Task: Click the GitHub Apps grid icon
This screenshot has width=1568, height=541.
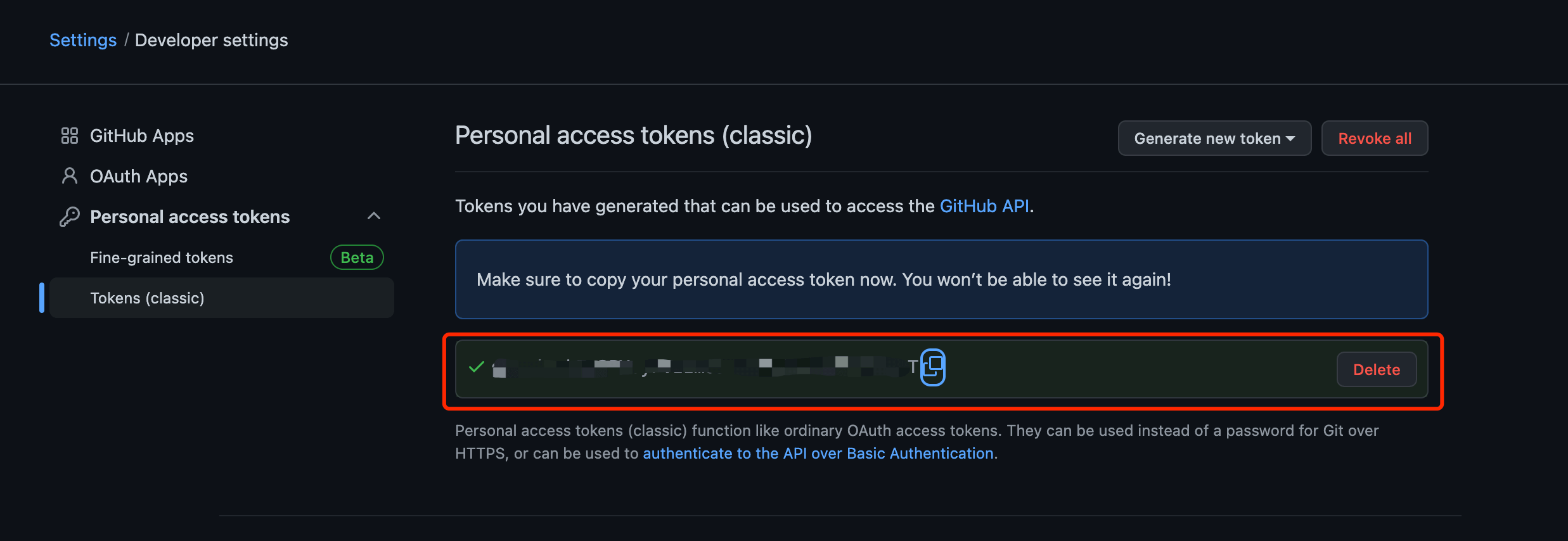Action: [x=70, y=136]
